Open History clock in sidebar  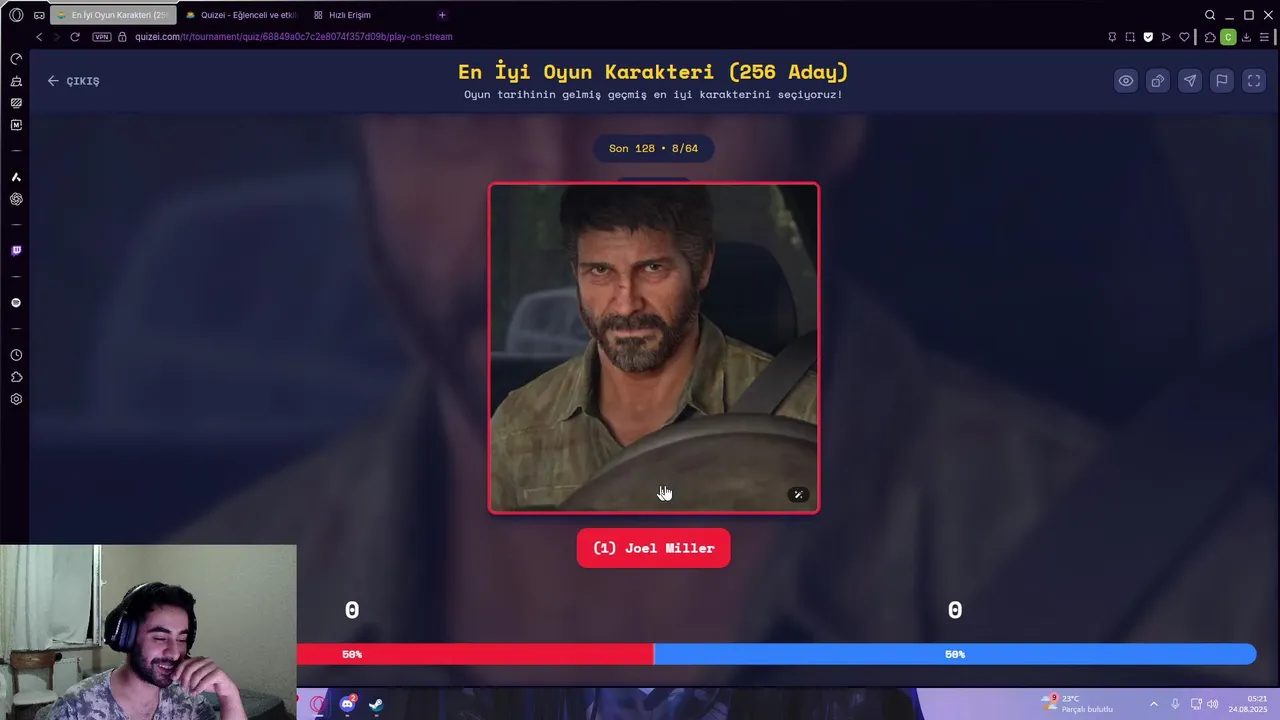pos(16,355)
